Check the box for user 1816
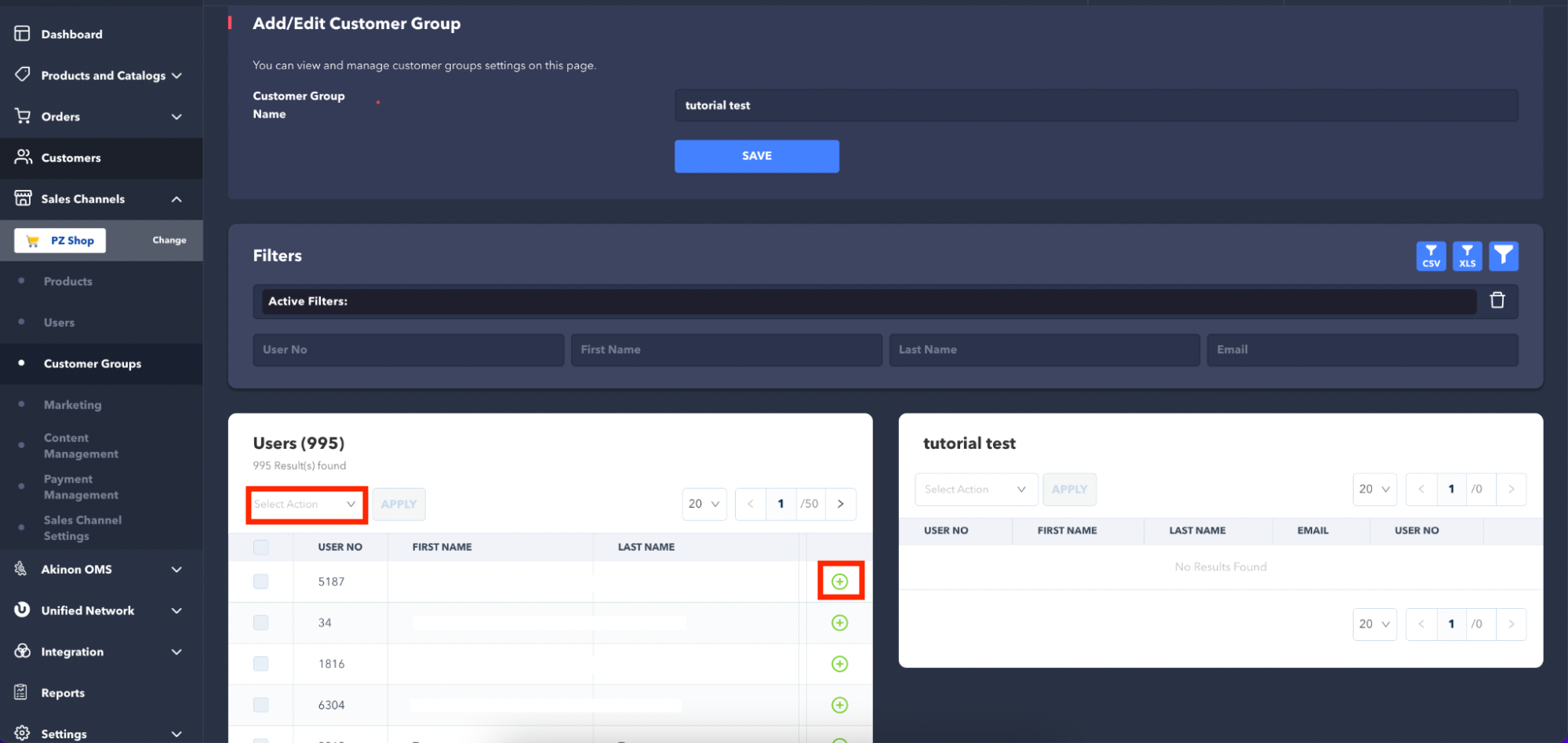1568x743 pixels. (x=261, y=664)
